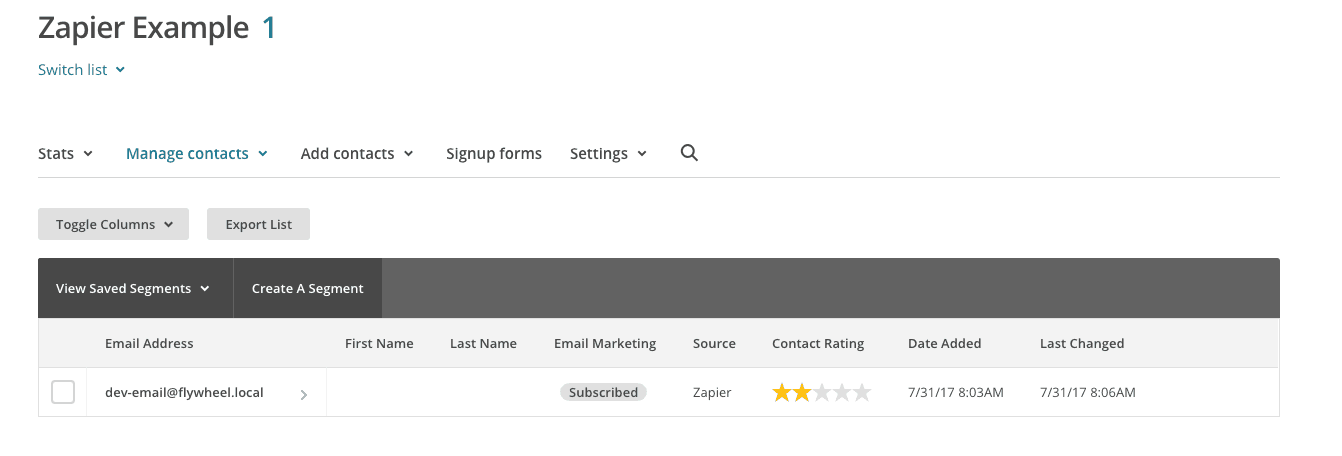Open the Stats menu

66,154
